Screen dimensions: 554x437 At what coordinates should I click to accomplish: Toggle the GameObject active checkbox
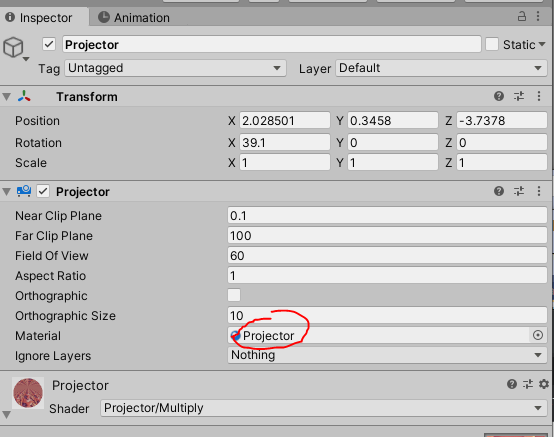point(49,45)
